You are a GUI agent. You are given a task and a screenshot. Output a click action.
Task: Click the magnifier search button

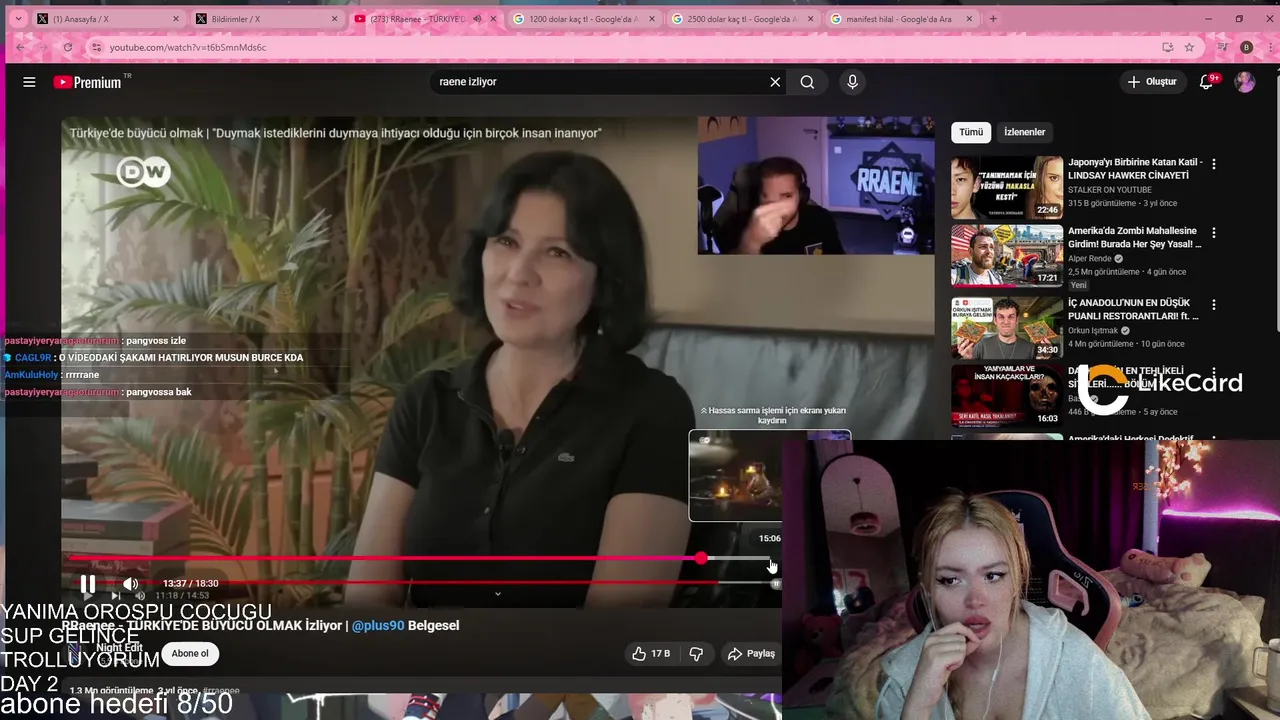pyautogui.click(x=807, y=82)
